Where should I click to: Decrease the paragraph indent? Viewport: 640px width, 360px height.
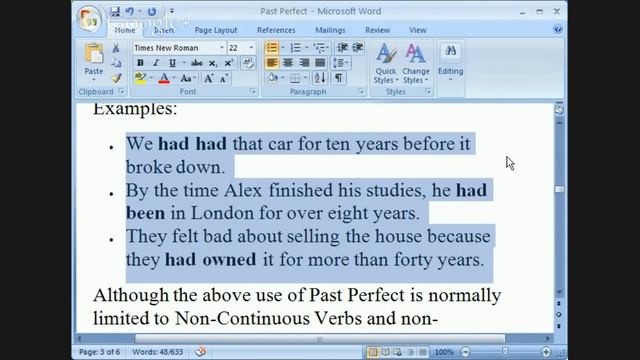click(342, 48)
